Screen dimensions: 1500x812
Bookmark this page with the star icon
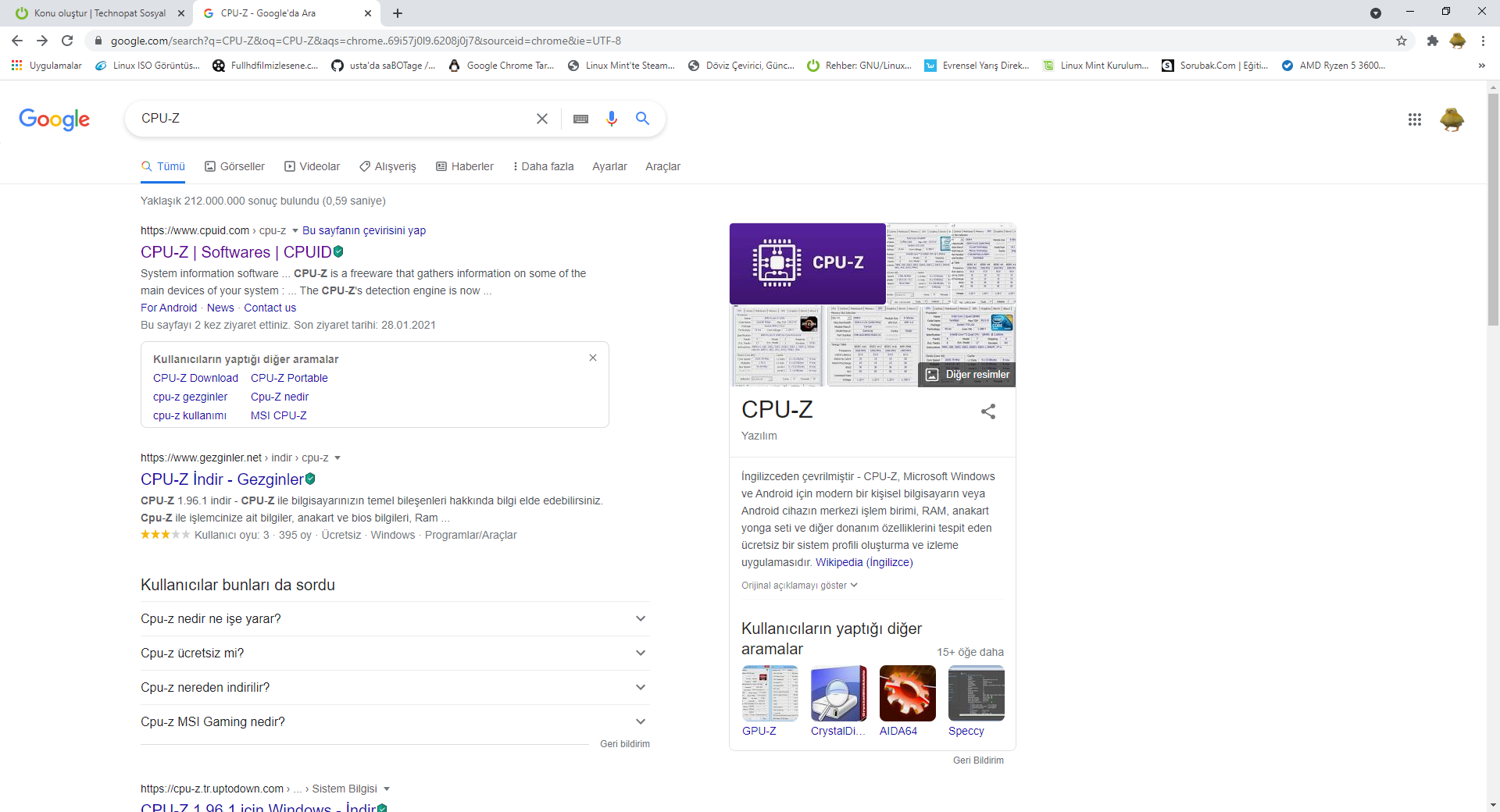pyautogui.click(x=1402, y=41)
